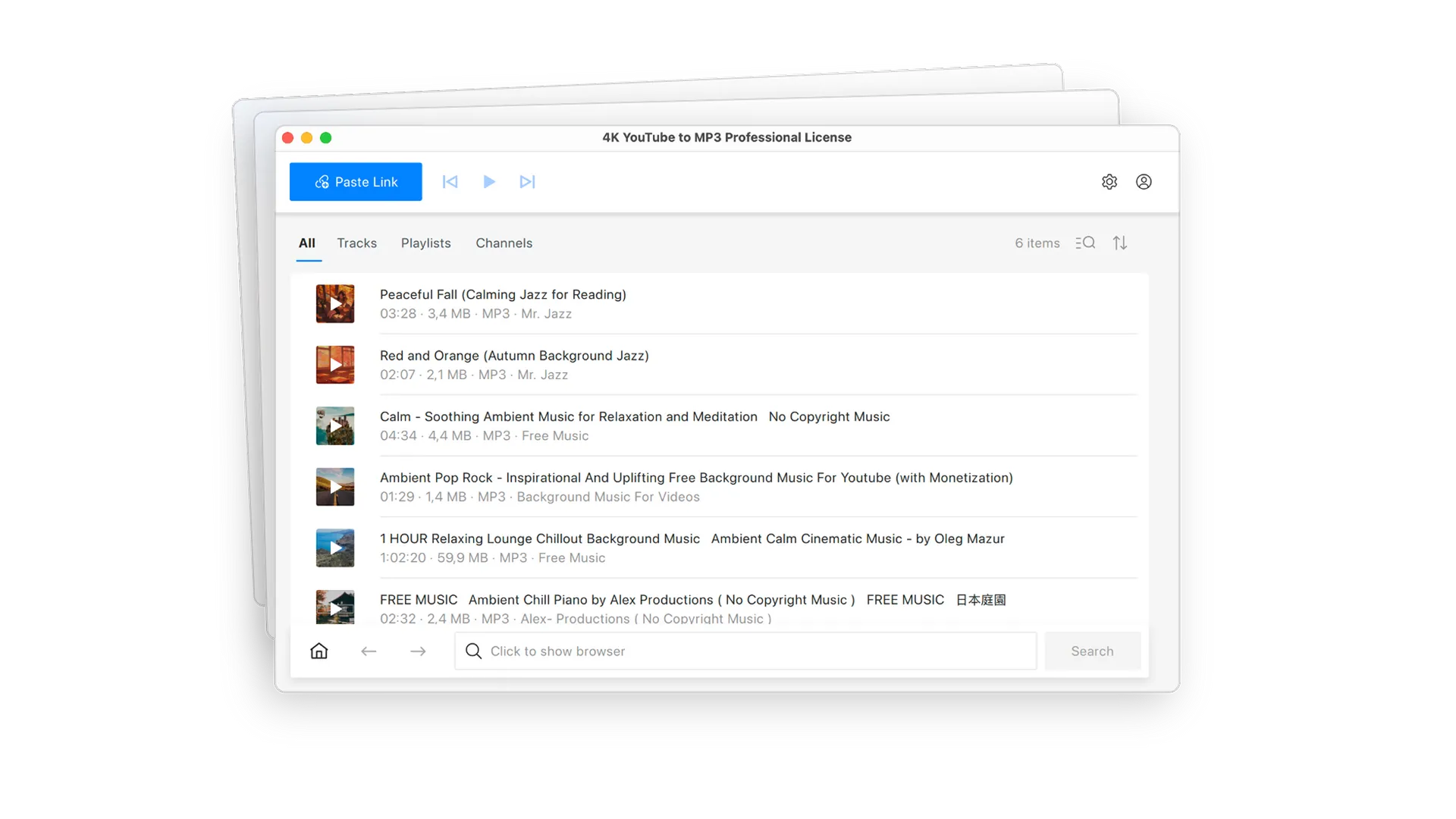Open the list search filter icon
The image size is (1456, 819).
tap(1085, 243)
